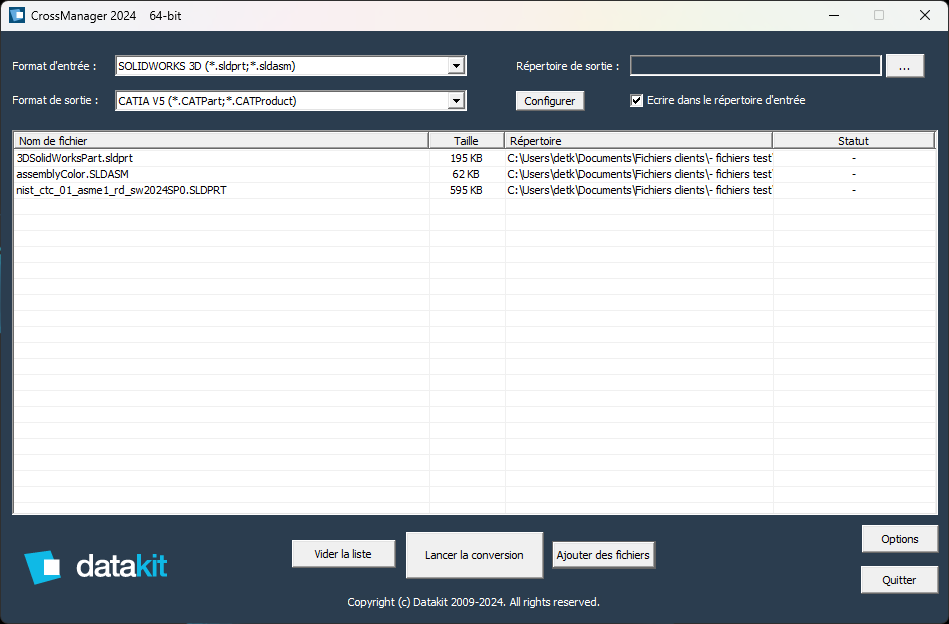Open the 'Options' button
This screenshot has height=624, width=949.
click(899, 539)
